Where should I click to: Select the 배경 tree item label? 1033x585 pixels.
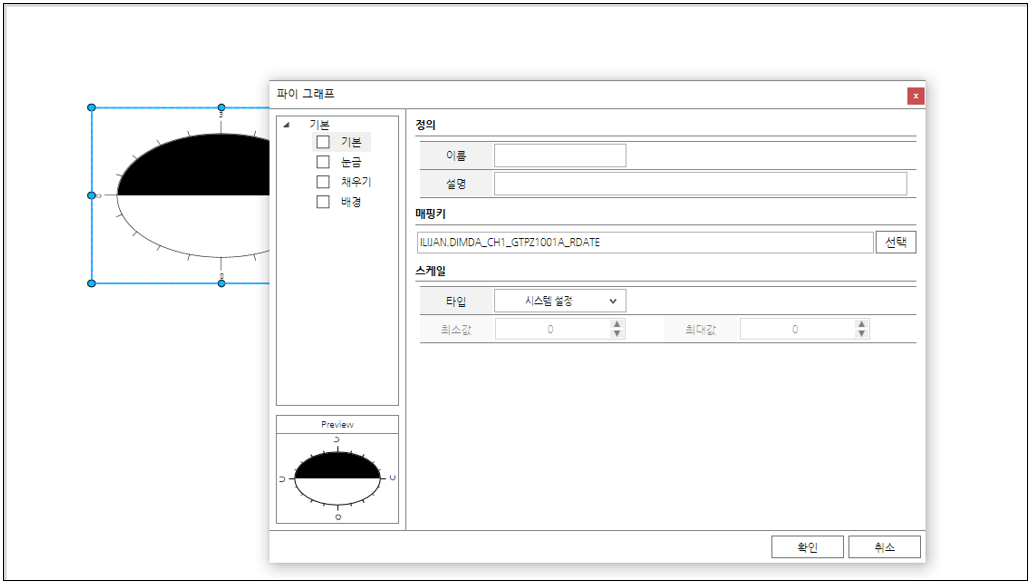(350, 202)
